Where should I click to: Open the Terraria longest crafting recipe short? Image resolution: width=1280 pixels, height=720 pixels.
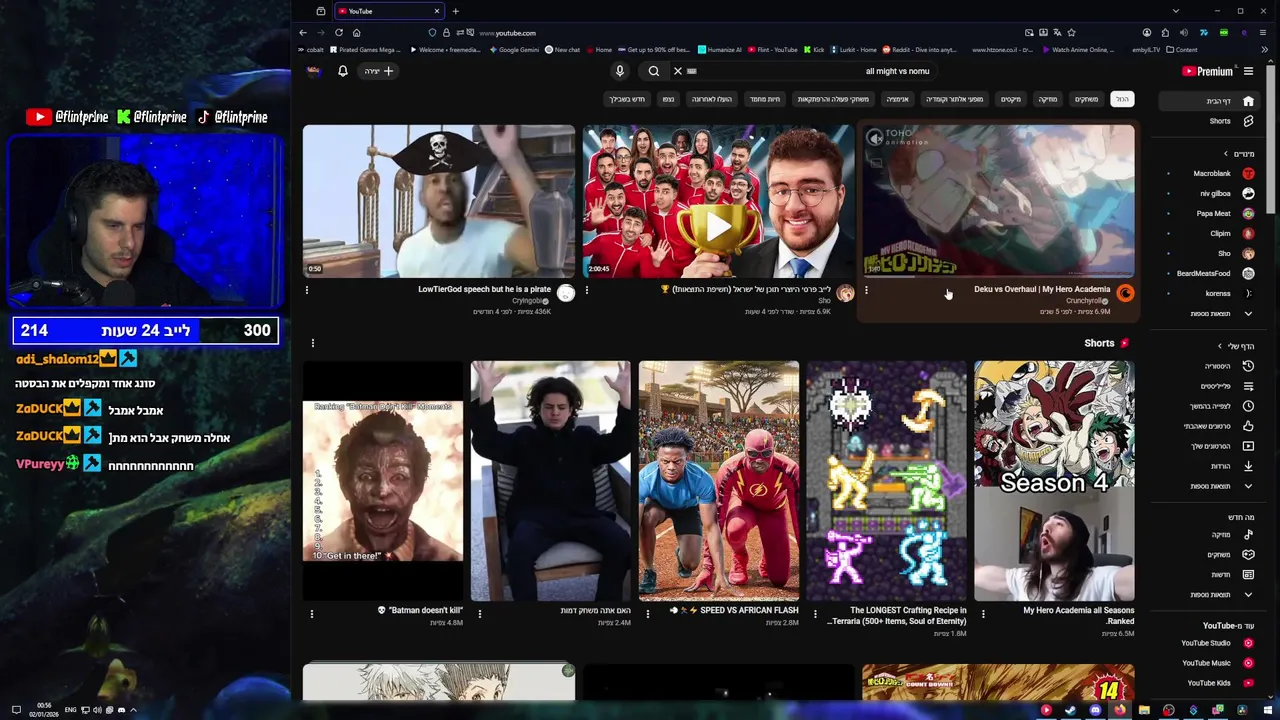887,481
